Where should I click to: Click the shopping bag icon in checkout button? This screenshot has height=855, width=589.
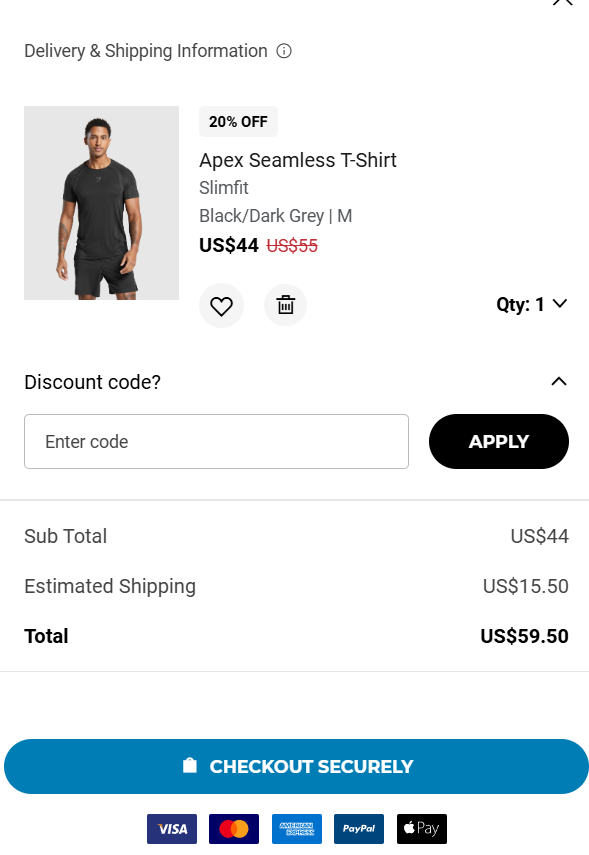190,766
